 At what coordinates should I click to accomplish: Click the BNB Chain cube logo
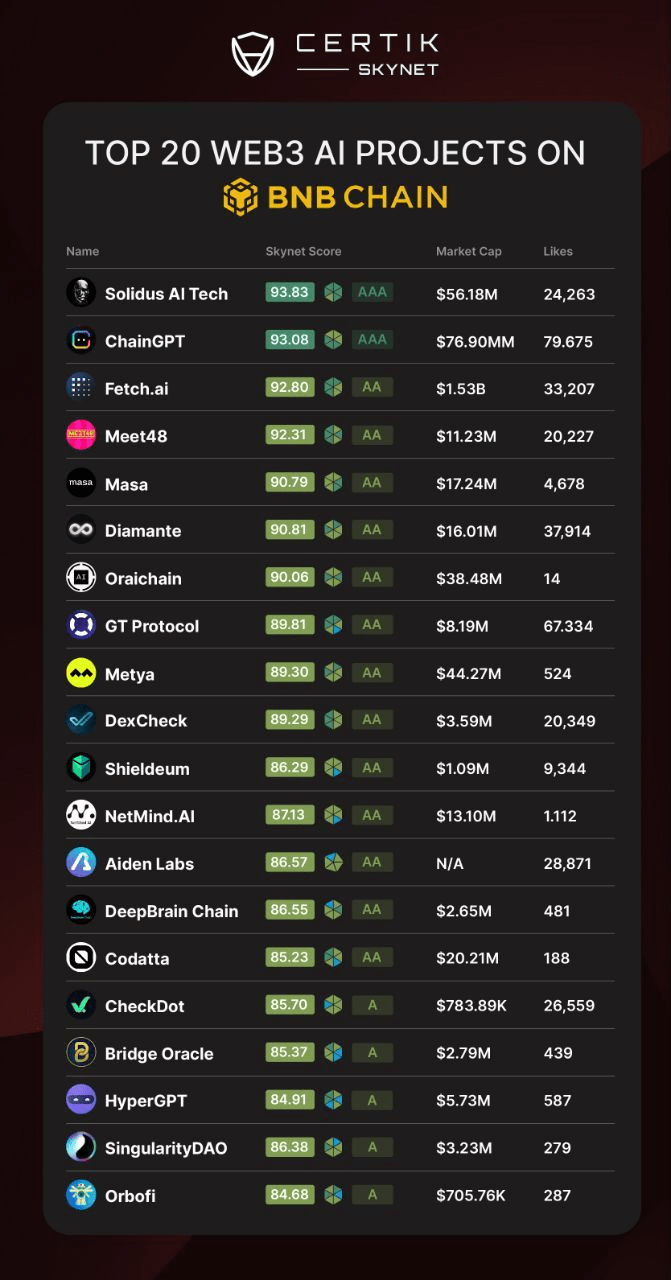[x=241, y=197]
